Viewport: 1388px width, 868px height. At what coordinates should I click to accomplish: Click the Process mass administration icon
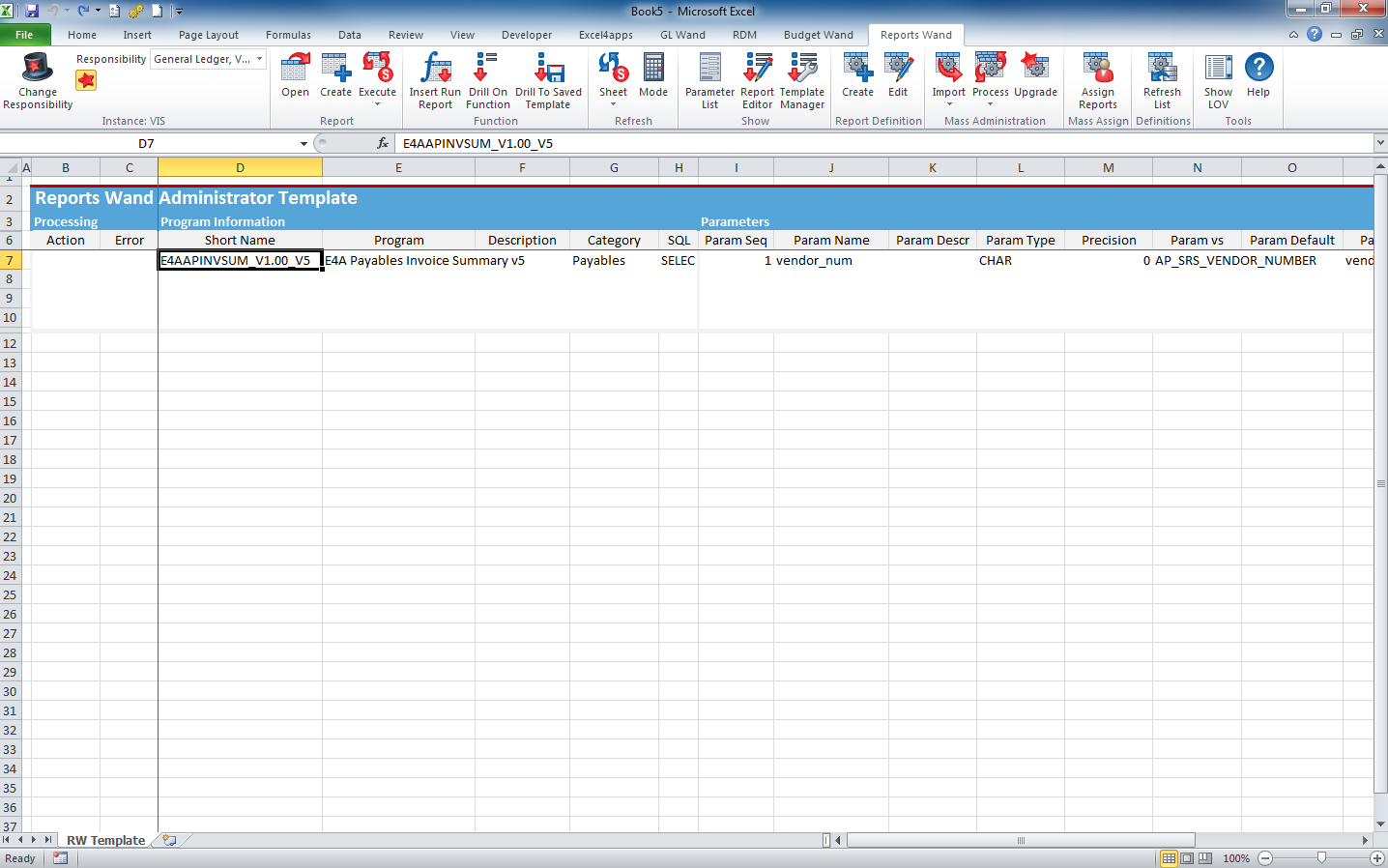990,68
